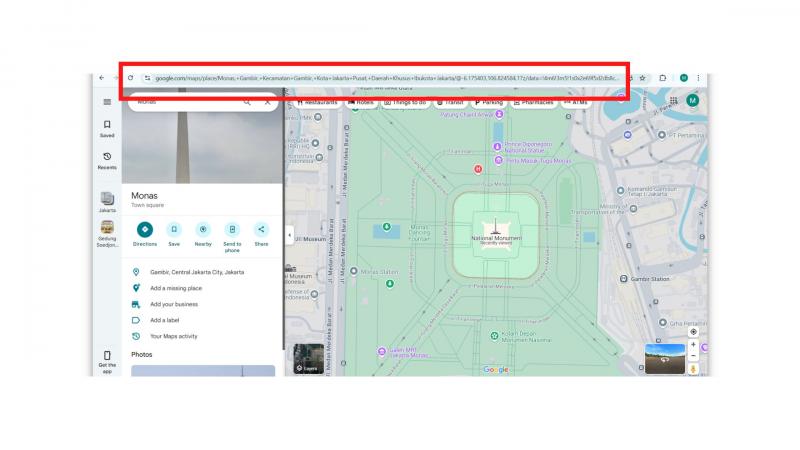Open Gedung Soedjon... recent item
The height and width of the screenshot is (450, 800).
tap(107, 234)
